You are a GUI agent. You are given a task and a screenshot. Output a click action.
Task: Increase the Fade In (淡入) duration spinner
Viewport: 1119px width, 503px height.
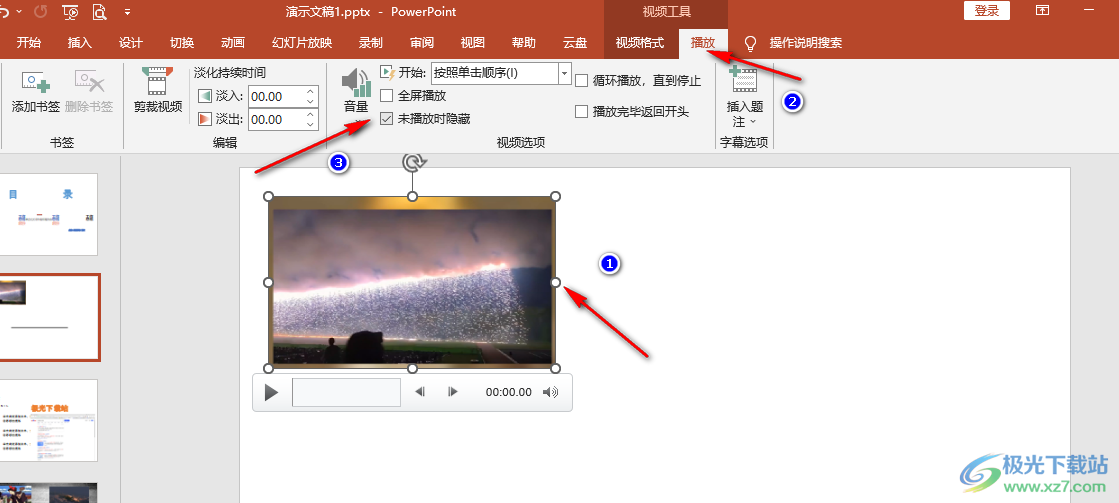click(x=310, y=92)
